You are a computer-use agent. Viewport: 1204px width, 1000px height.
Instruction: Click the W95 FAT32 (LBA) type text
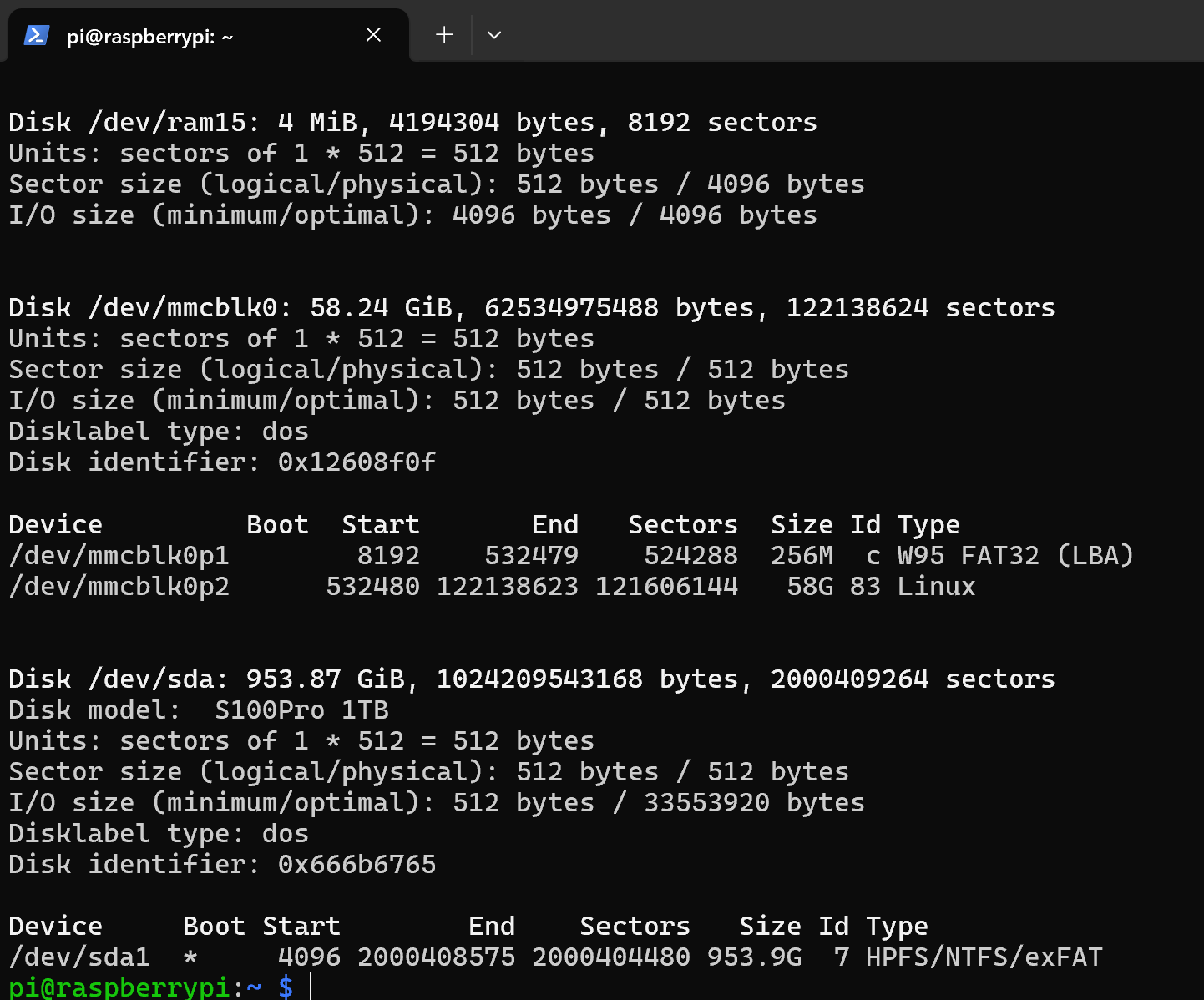(1015, 555)
